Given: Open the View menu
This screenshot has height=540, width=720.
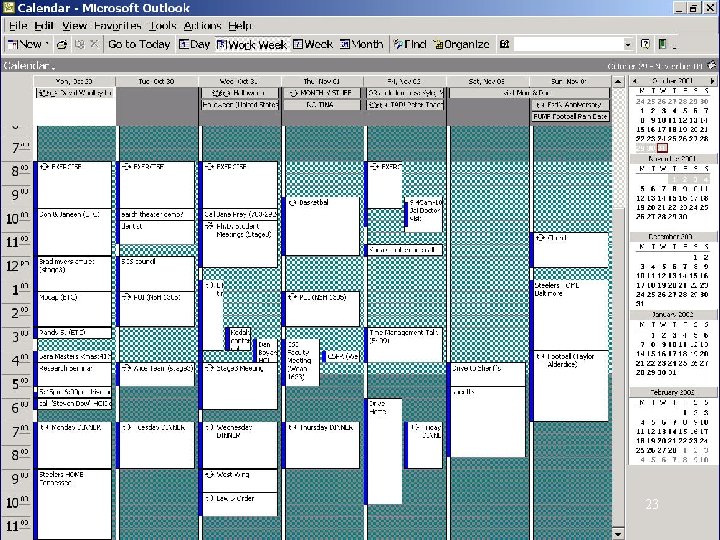Looking at the screenshot, I should (74, 26).
